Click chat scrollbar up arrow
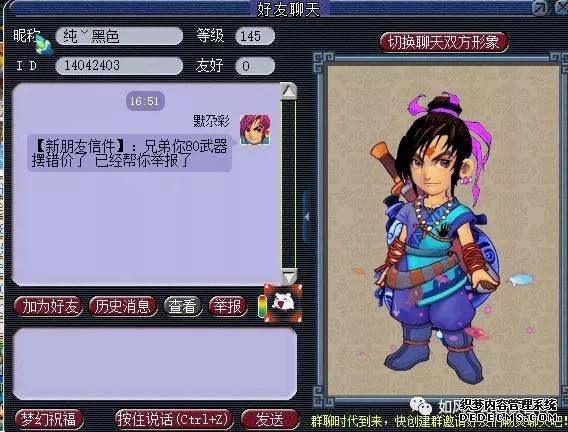The image size is (568, 432). pos(289,91)
